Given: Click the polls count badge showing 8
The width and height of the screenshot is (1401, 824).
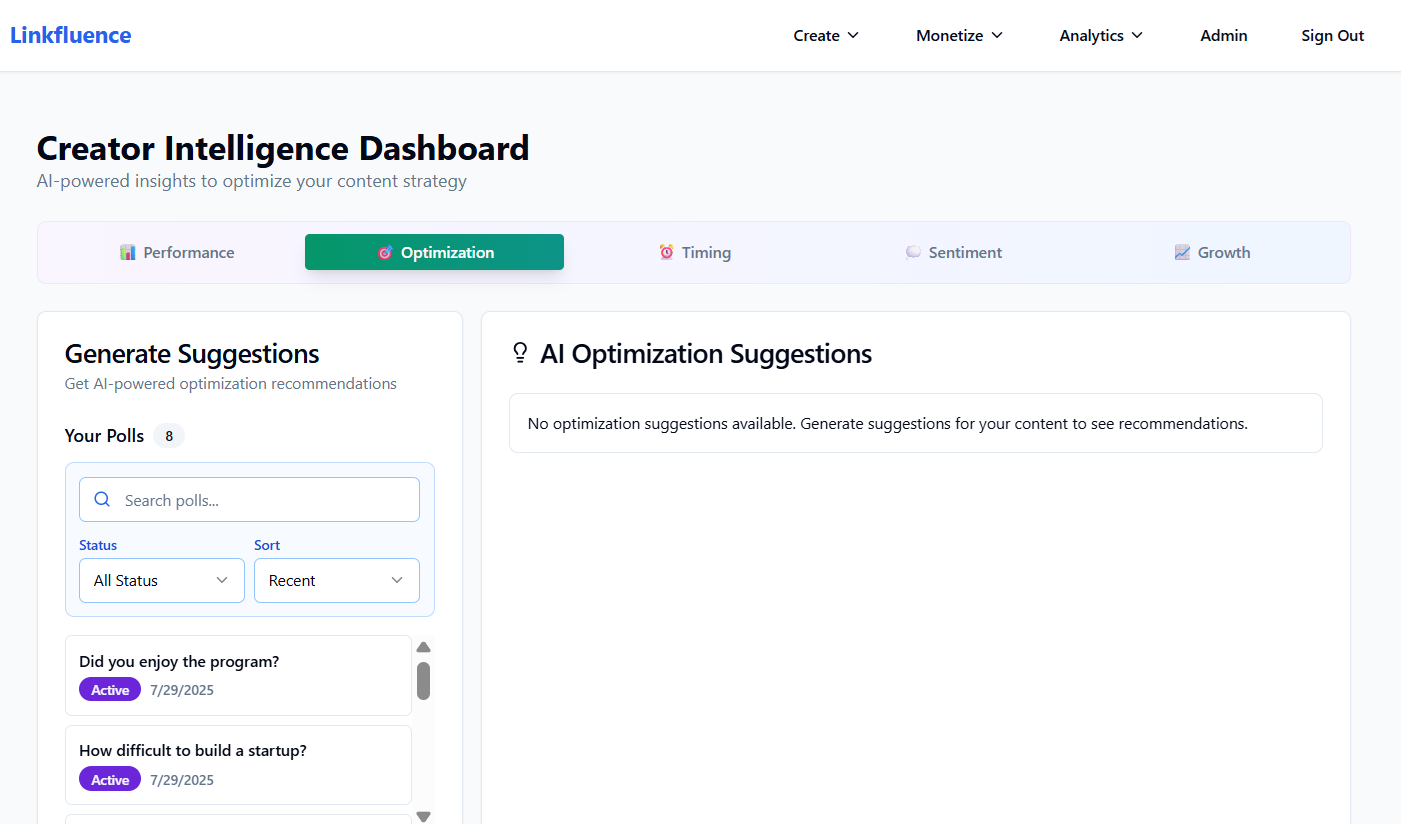Looking at the screenshot, I should click(169, 436).
